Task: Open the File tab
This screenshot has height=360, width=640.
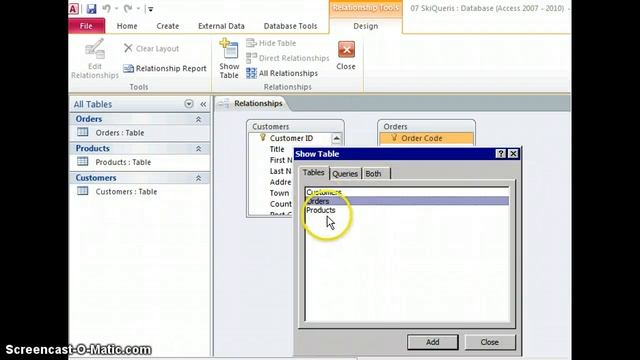Action: (x=86, y=26)
